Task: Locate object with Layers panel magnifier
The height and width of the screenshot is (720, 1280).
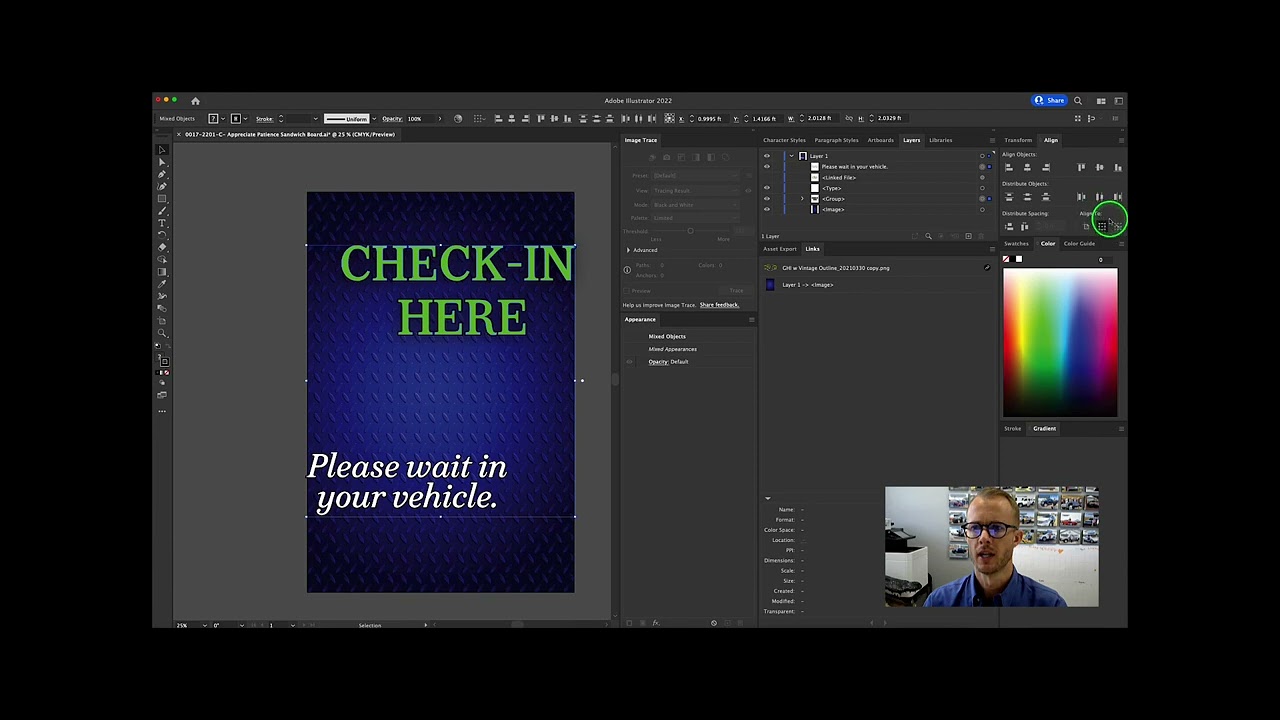Action: 928,237
